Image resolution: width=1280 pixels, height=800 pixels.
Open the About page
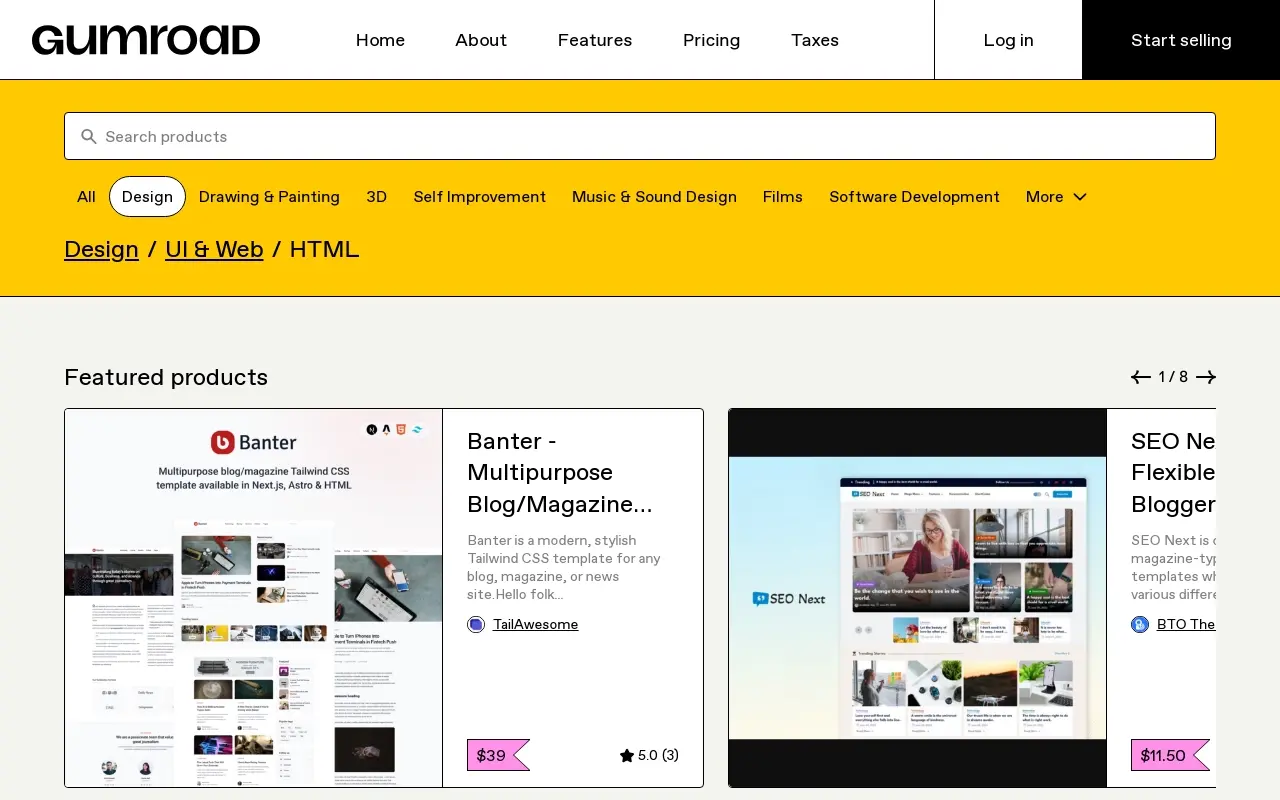point(481,40)
